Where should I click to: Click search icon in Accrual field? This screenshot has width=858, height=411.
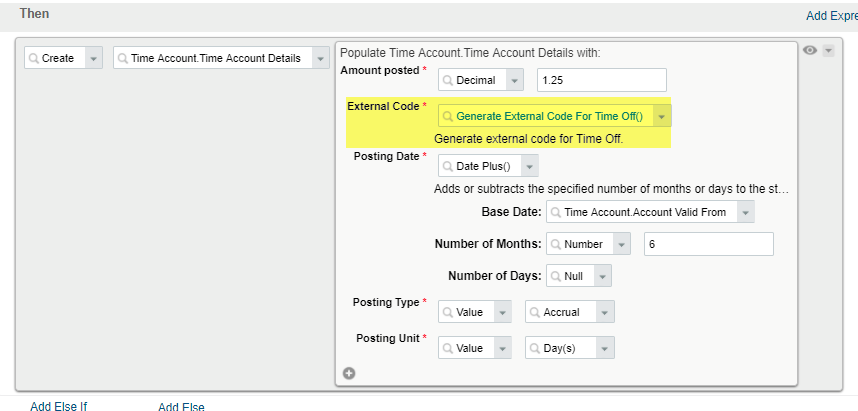coord(535,312)
